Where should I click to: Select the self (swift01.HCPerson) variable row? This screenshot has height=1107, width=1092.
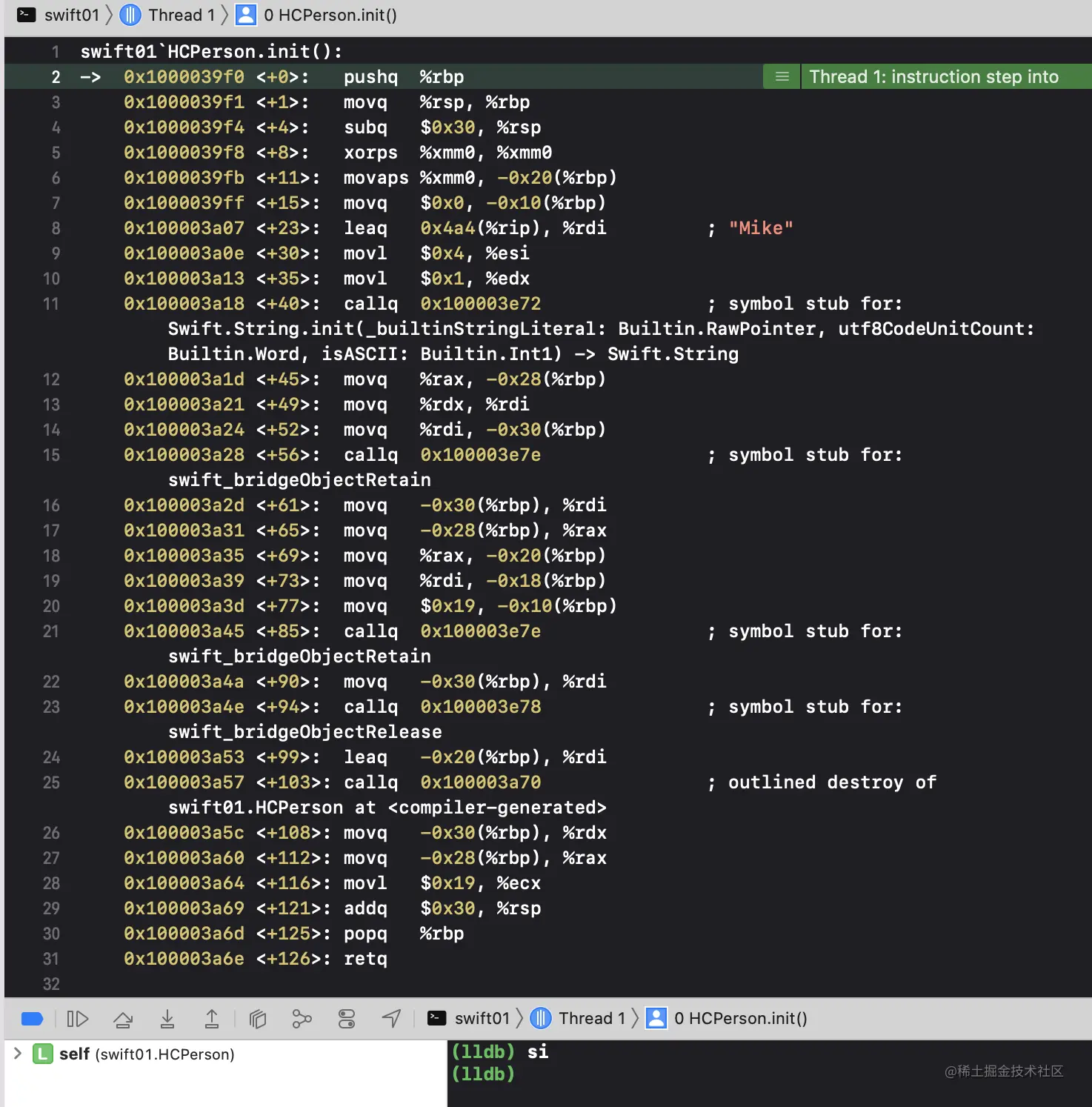(225, 1054)
